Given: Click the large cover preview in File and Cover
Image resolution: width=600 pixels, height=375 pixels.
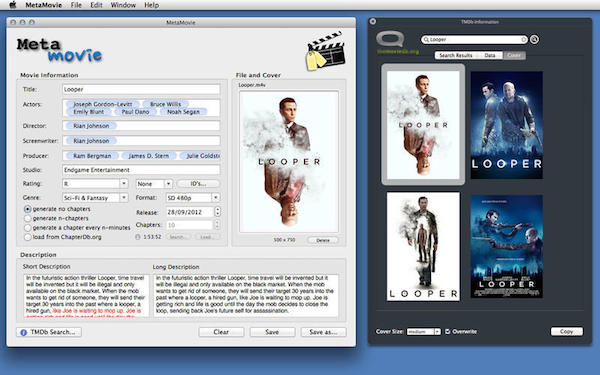Looking at the screenshot, I should (x=289, y=161).
